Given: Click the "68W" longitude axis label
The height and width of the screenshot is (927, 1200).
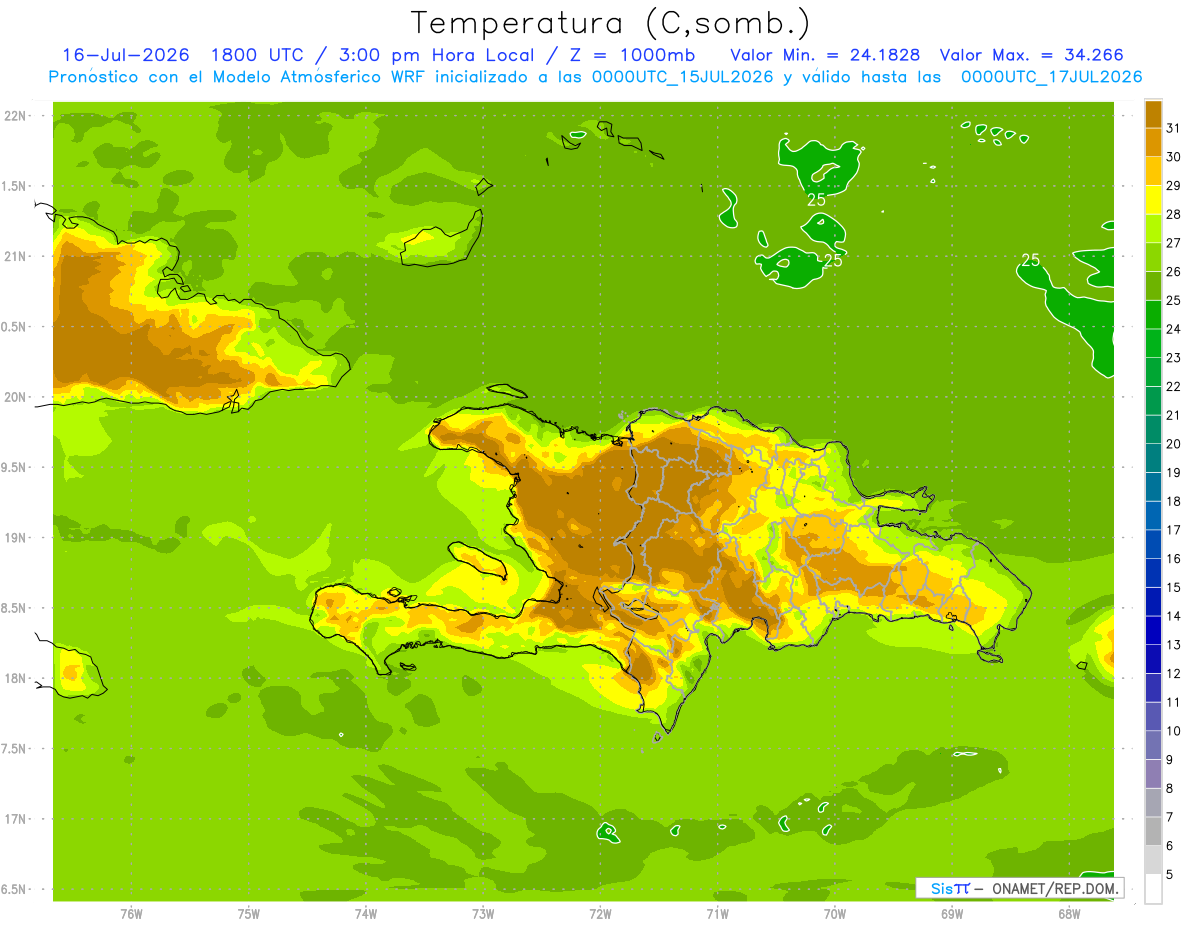Looking at the screenshot, I should (x=1069, y=914).
